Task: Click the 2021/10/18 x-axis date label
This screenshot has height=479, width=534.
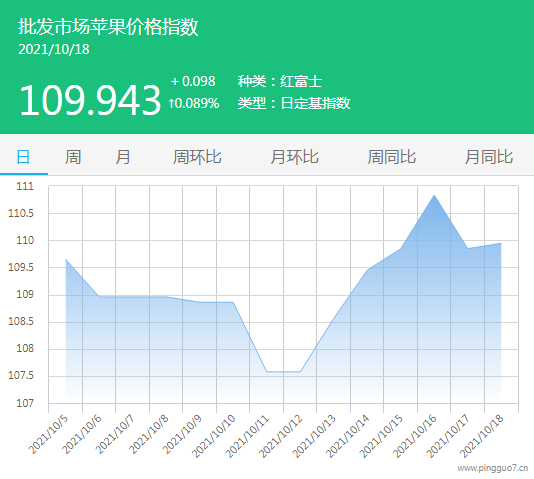Action: tap(481, 436)
